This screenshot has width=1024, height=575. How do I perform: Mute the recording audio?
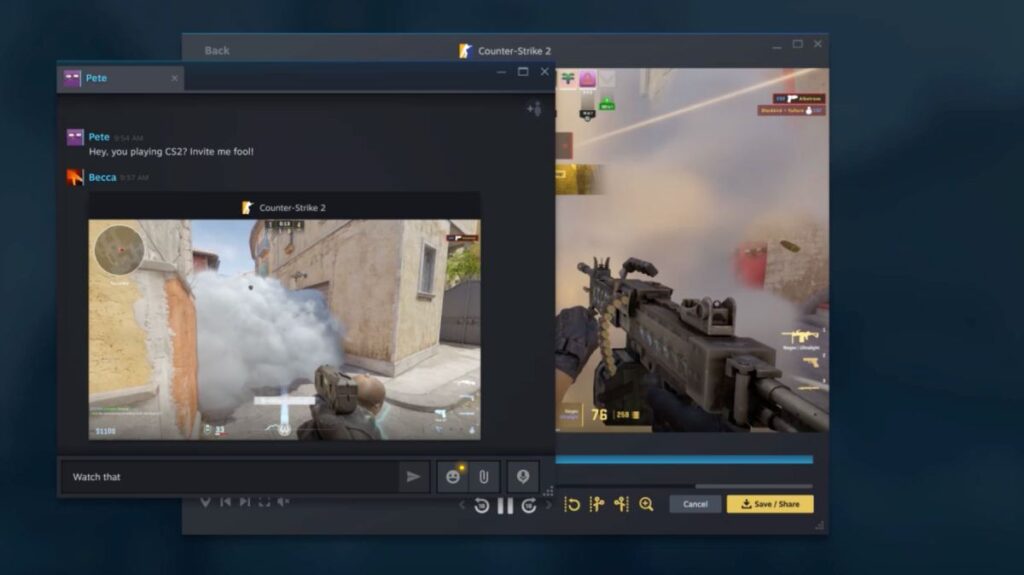(x=283, y=502)
